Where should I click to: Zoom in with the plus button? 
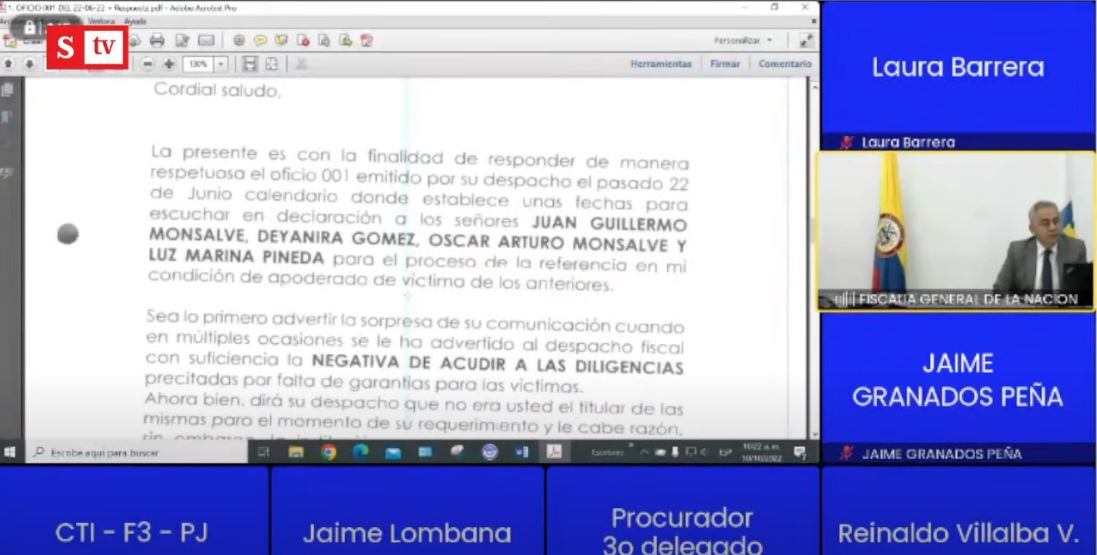169,64
